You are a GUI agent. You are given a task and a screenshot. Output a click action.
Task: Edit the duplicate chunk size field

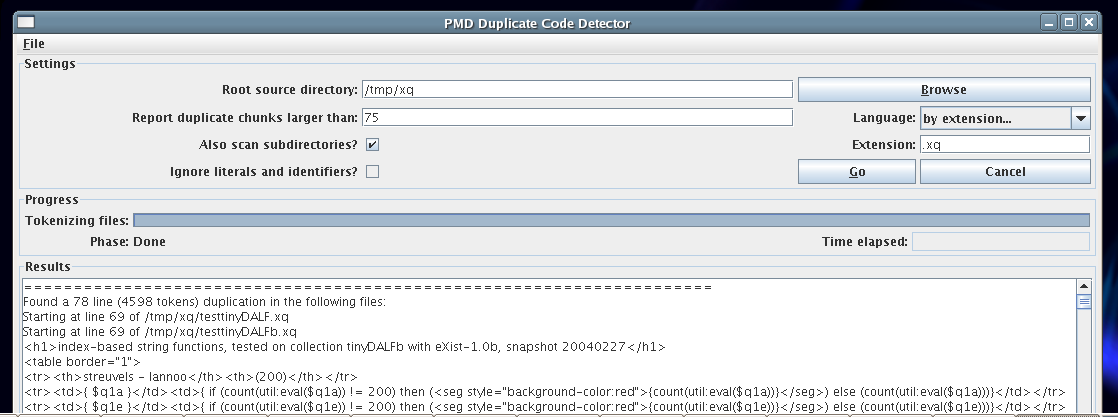(577, 118)
